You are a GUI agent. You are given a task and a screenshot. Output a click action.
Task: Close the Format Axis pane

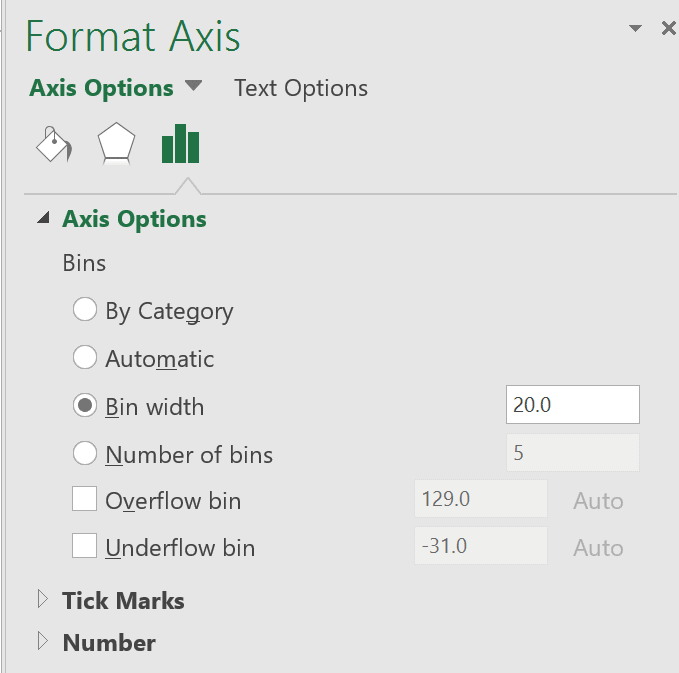(668, 29)
